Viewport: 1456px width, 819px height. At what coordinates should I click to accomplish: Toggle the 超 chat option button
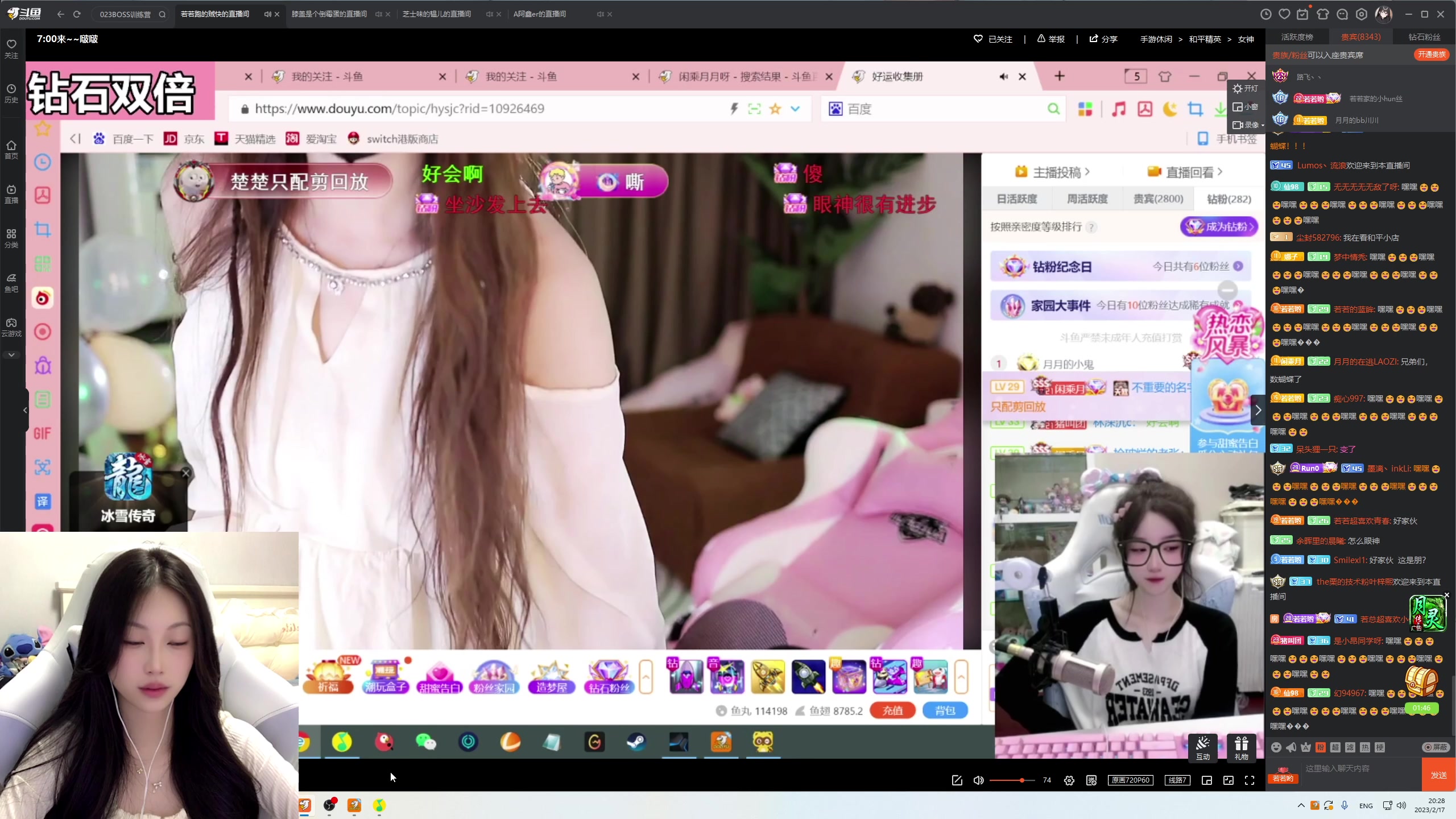pos(1335,747)
